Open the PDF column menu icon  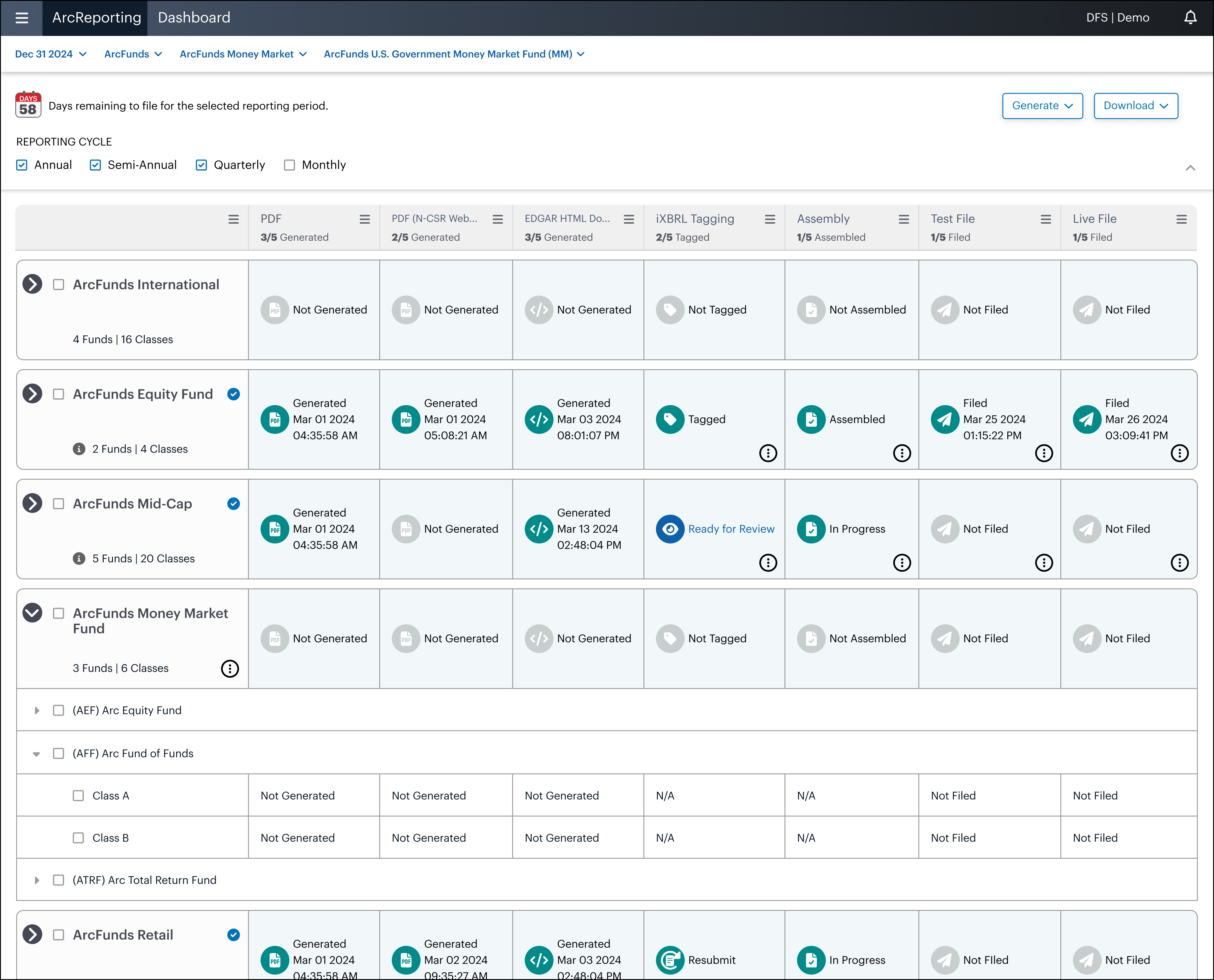pos(365,219)
